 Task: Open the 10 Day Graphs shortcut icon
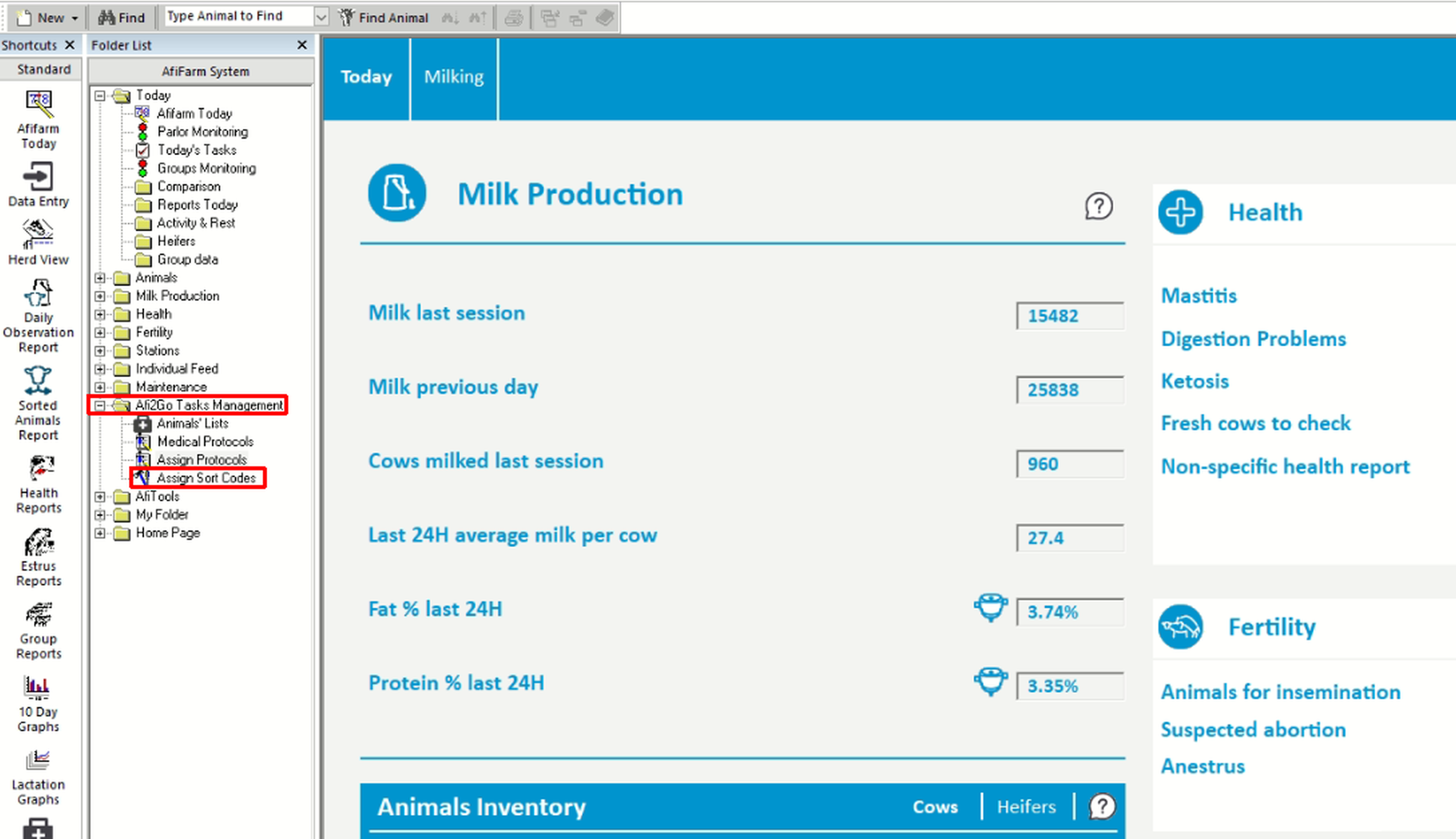tap(38, 687)
